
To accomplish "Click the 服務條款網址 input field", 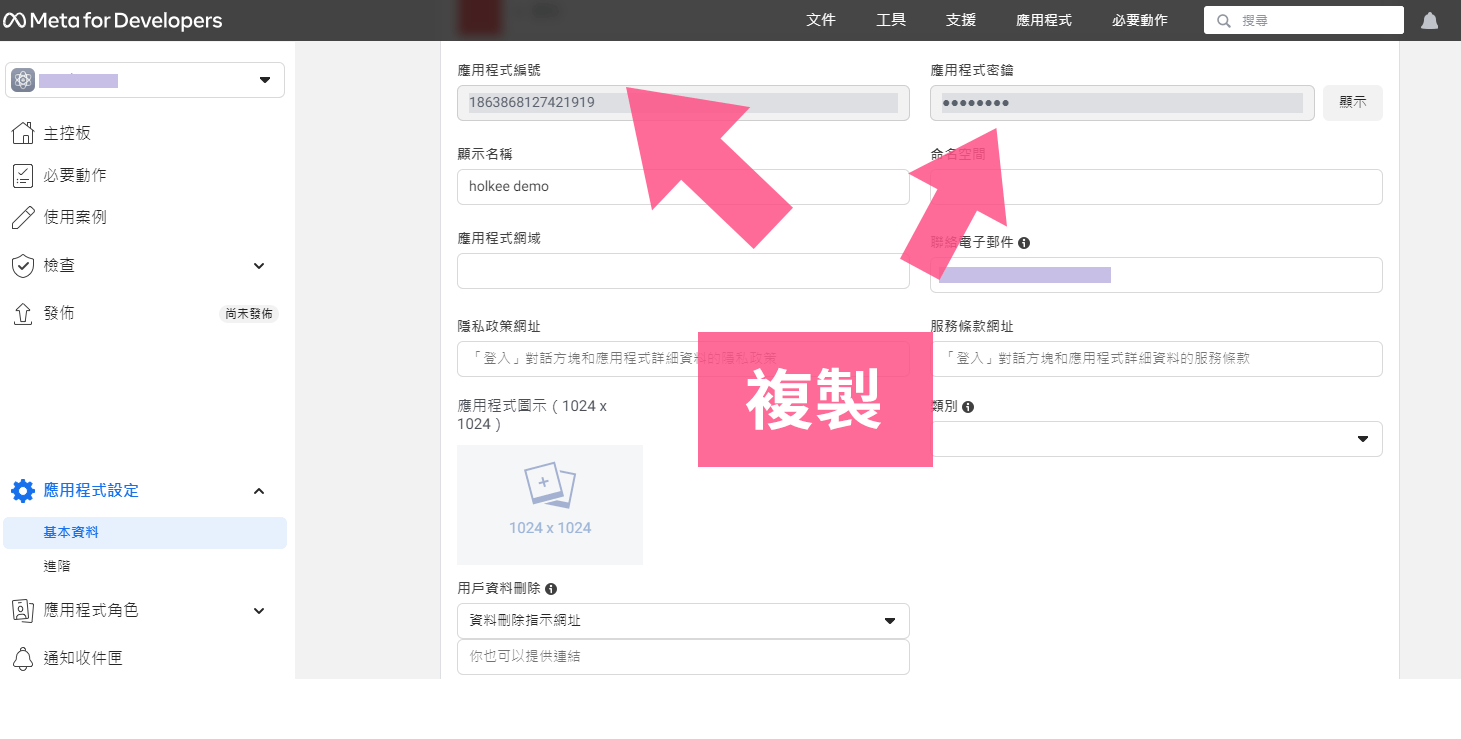I will click(x=1156, y=359).
